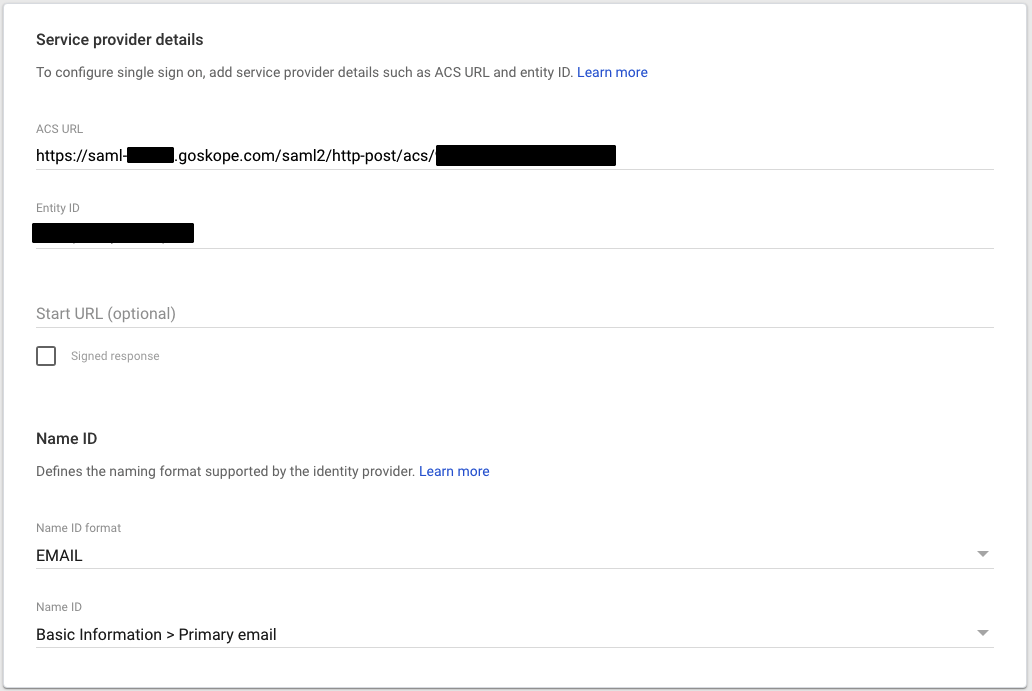Click the Start URL (optional) field
Image resolution: width=1032 pixels, height=691 pixels.
tap(515, 313)
